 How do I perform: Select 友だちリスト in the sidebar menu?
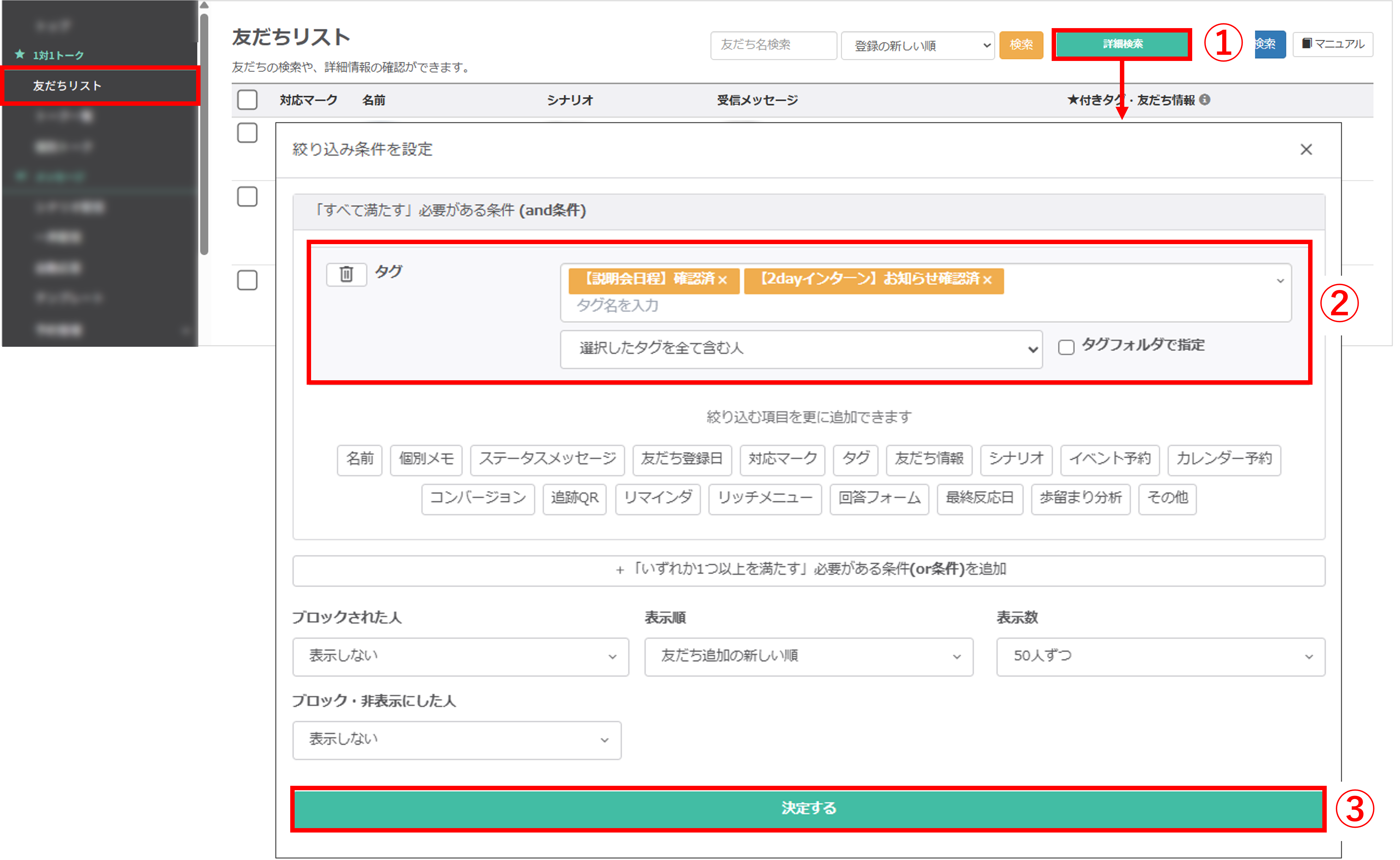67,86
